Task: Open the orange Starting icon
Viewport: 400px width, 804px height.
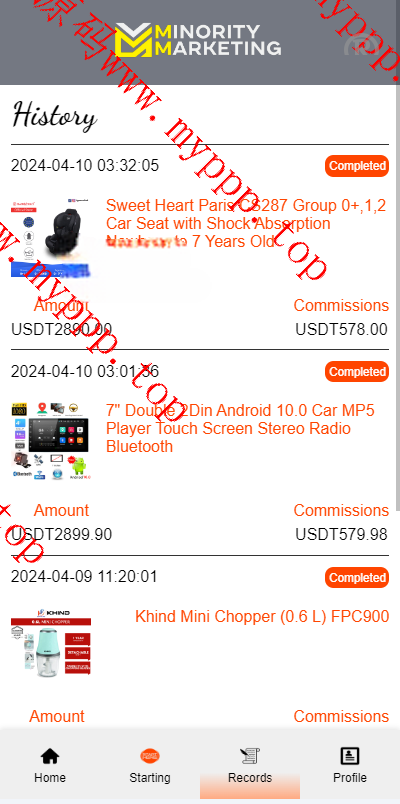Action: 150,755
